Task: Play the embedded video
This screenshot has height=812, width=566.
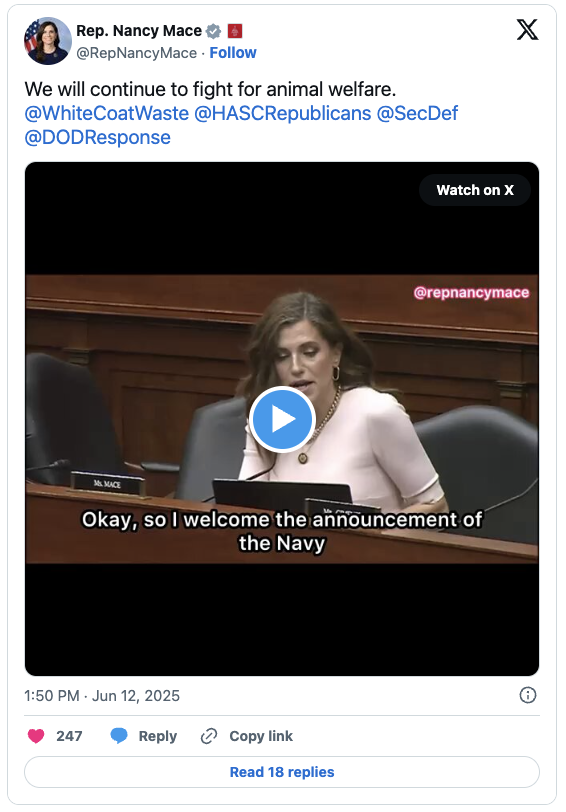Action: click(x=282, y=419)
